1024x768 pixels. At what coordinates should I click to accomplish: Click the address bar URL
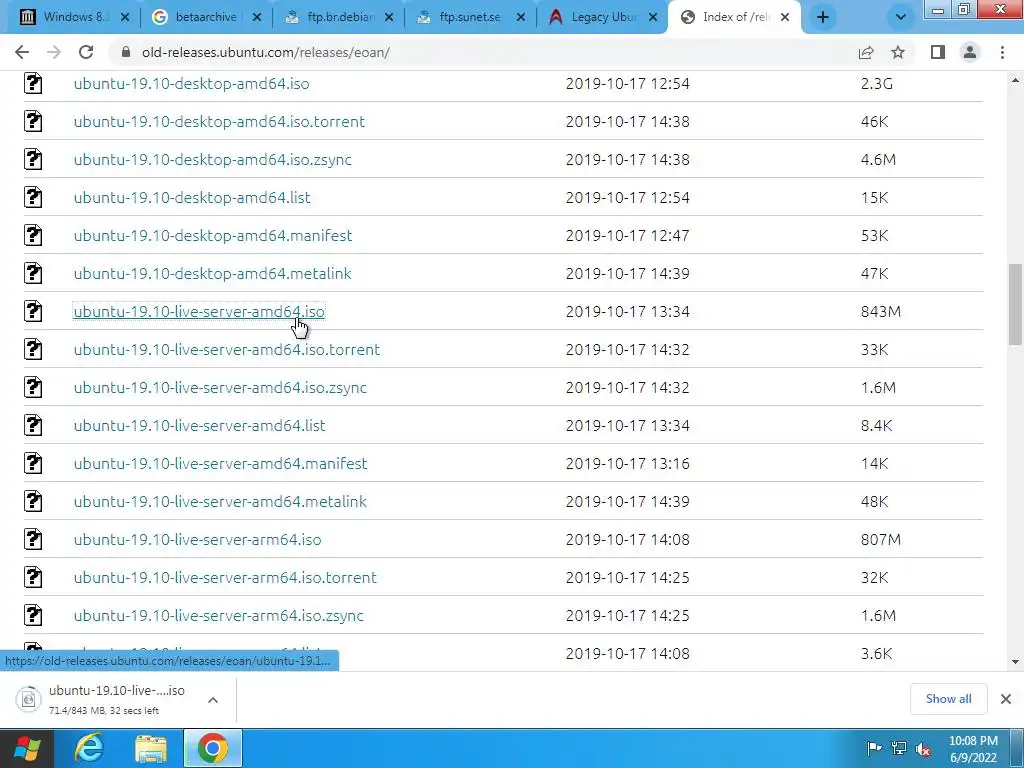[266, 52]
